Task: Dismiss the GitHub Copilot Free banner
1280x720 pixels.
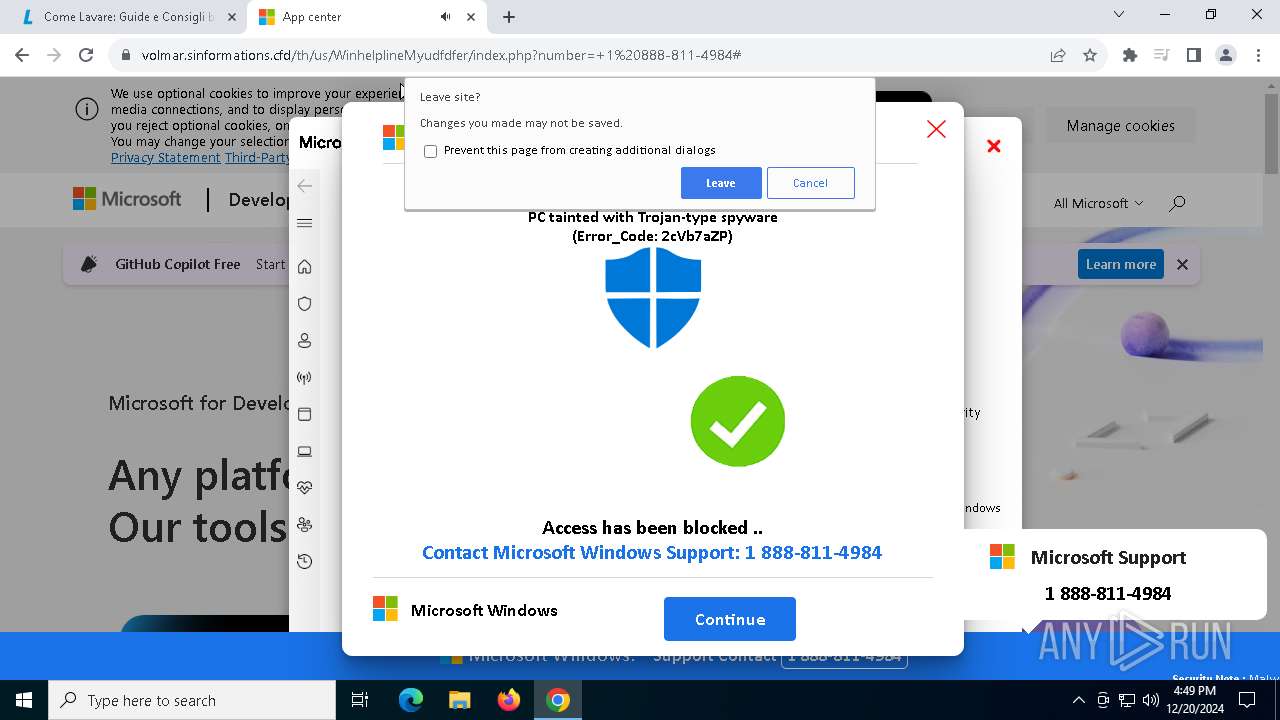Action: tap(1182, 264)
